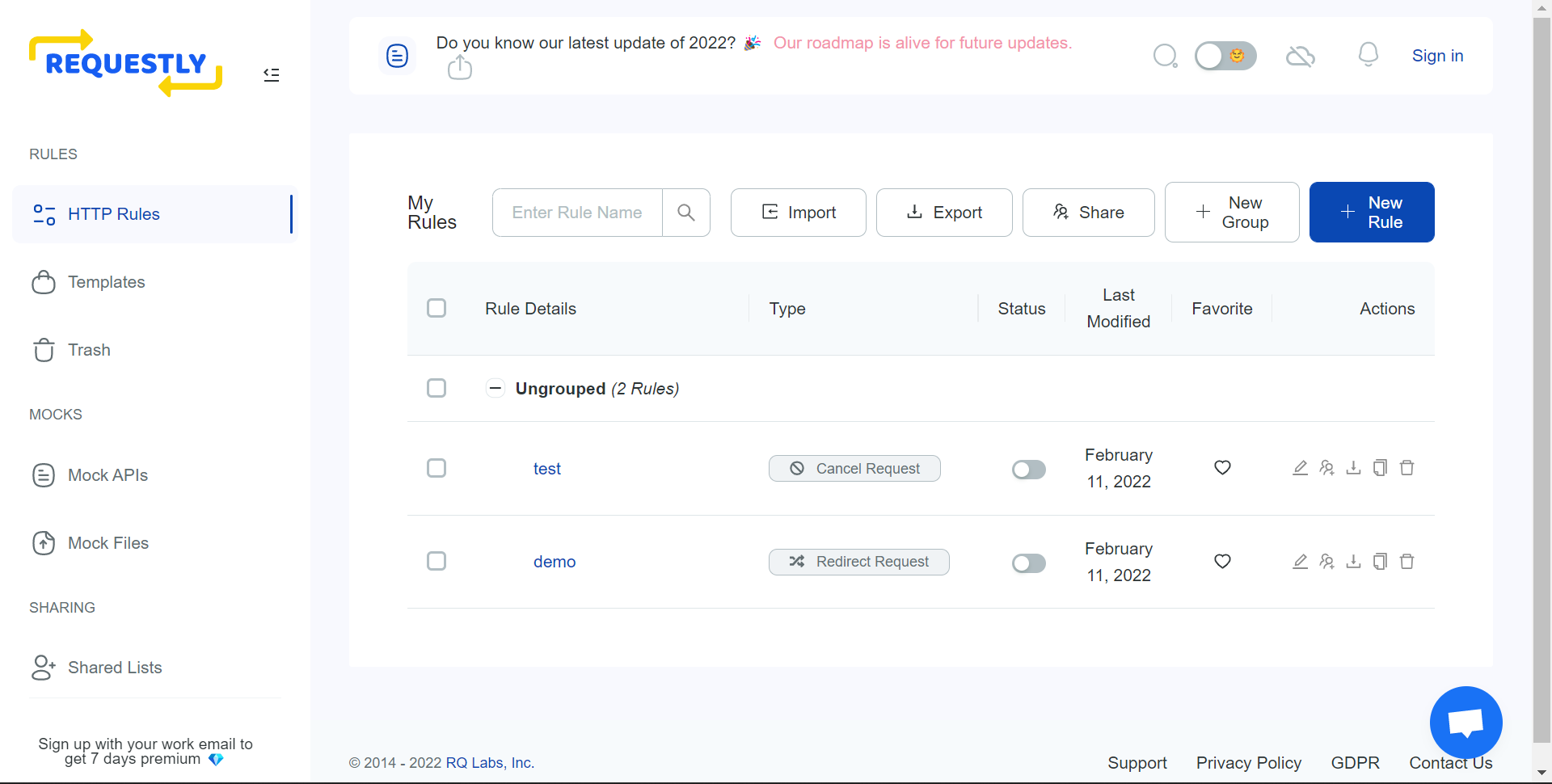The image size is (1552, 784).
Task: Favorite the "test" rule heart icon
Action: (x=1221, y=468)
